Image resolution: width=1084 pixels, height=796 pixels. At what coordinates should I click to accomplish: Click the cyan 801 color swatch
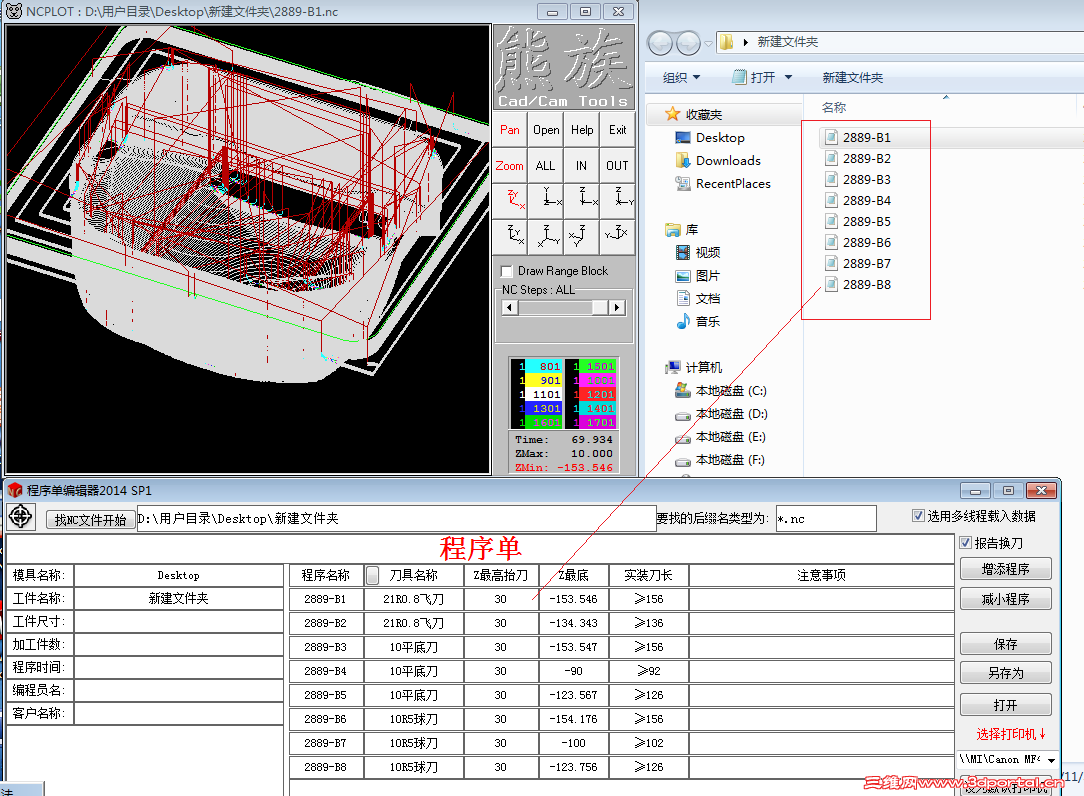click(x=543, y=367)
